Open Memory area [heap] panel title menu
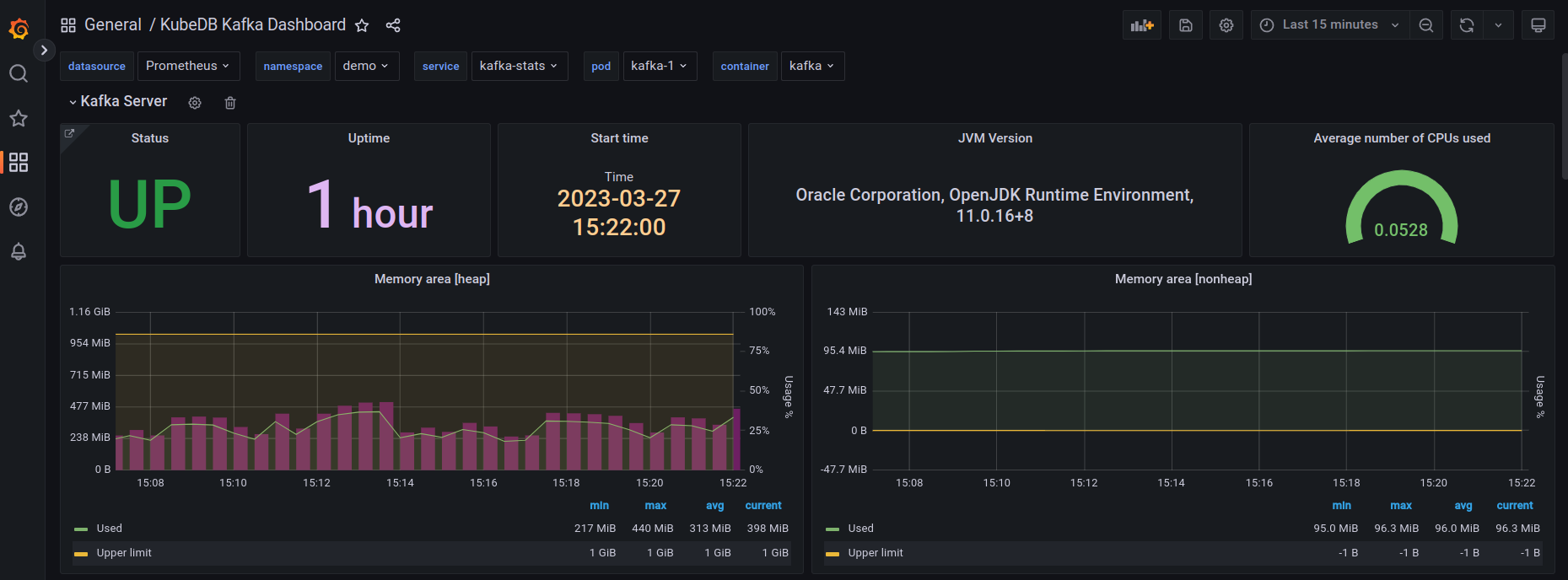Viewport: 1568px width, 580px height. coord(432,279)
